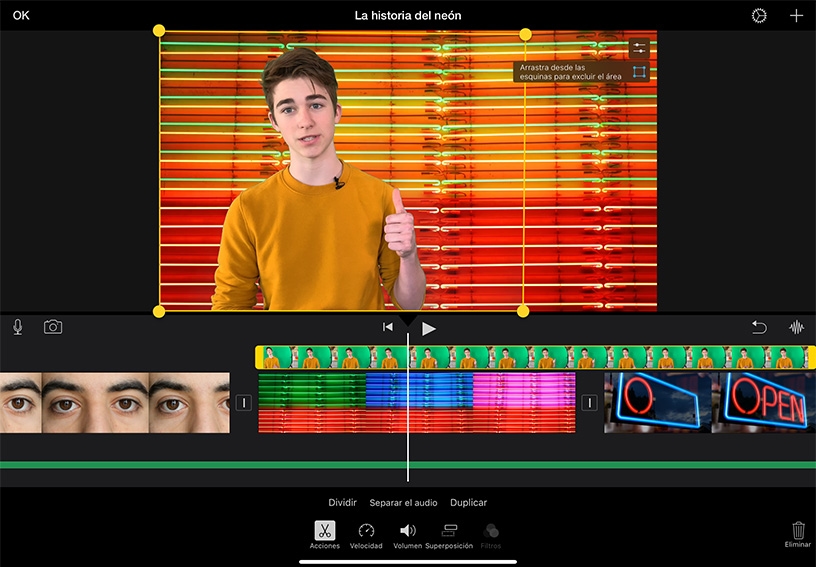Click bottom-right yellow mask corner handle
This screenshot has width=816, height=567.
click(523, 311)
